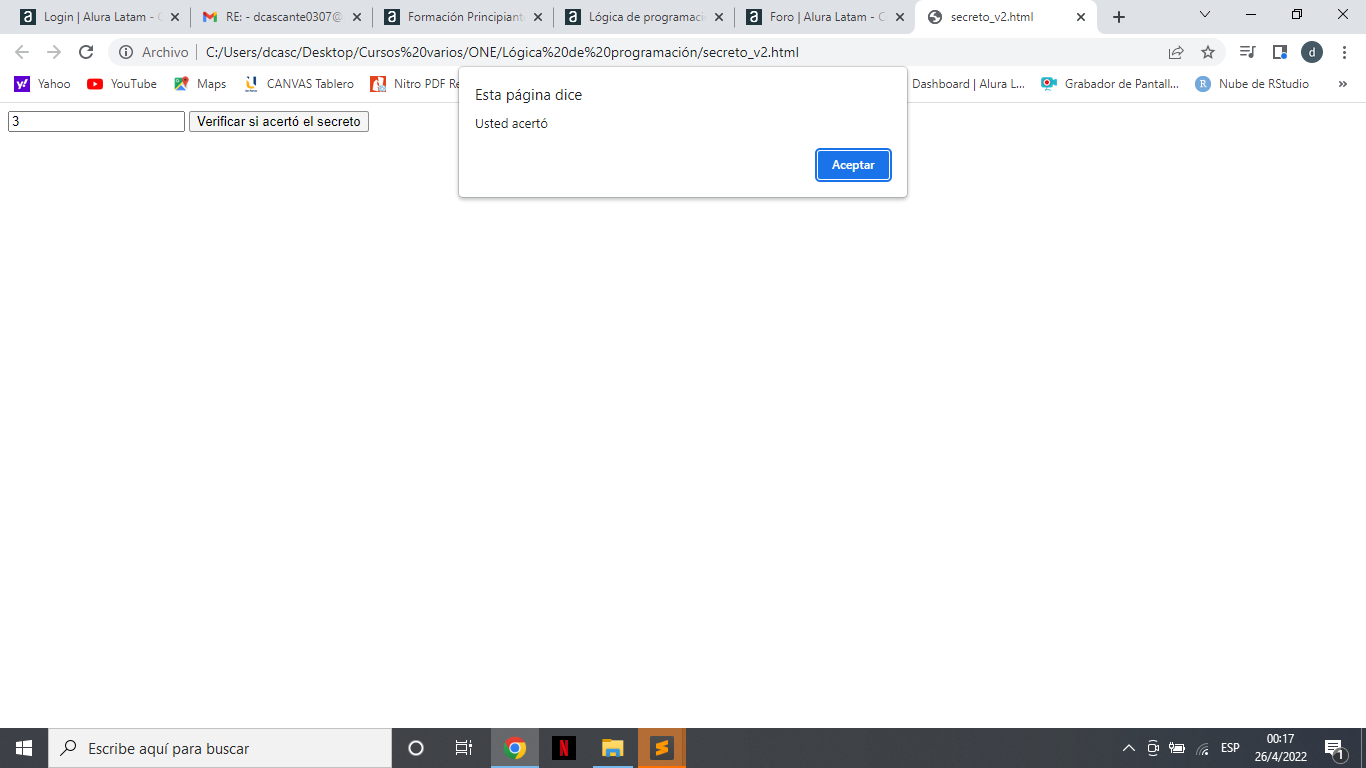This screenshot has width=1366, height=768.
Task: Reload the page
Action: coord(86,52)
